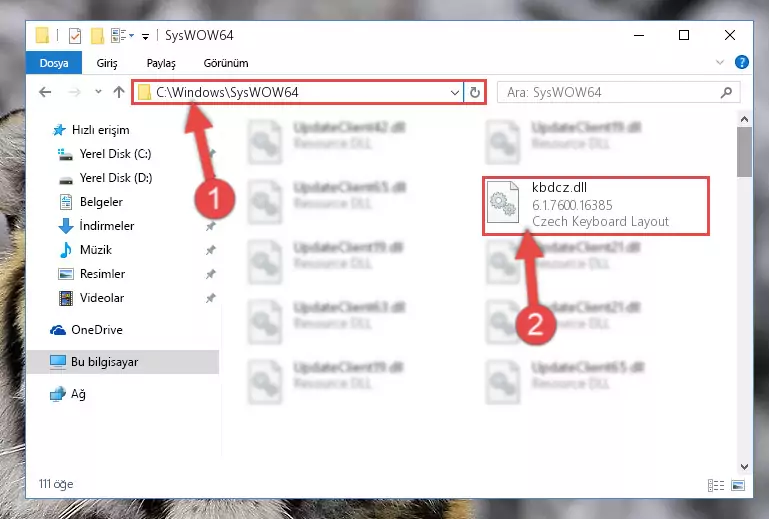769x519 pixels.
Task: Maximize the SysWOW64 window
Action: [684, 35]
